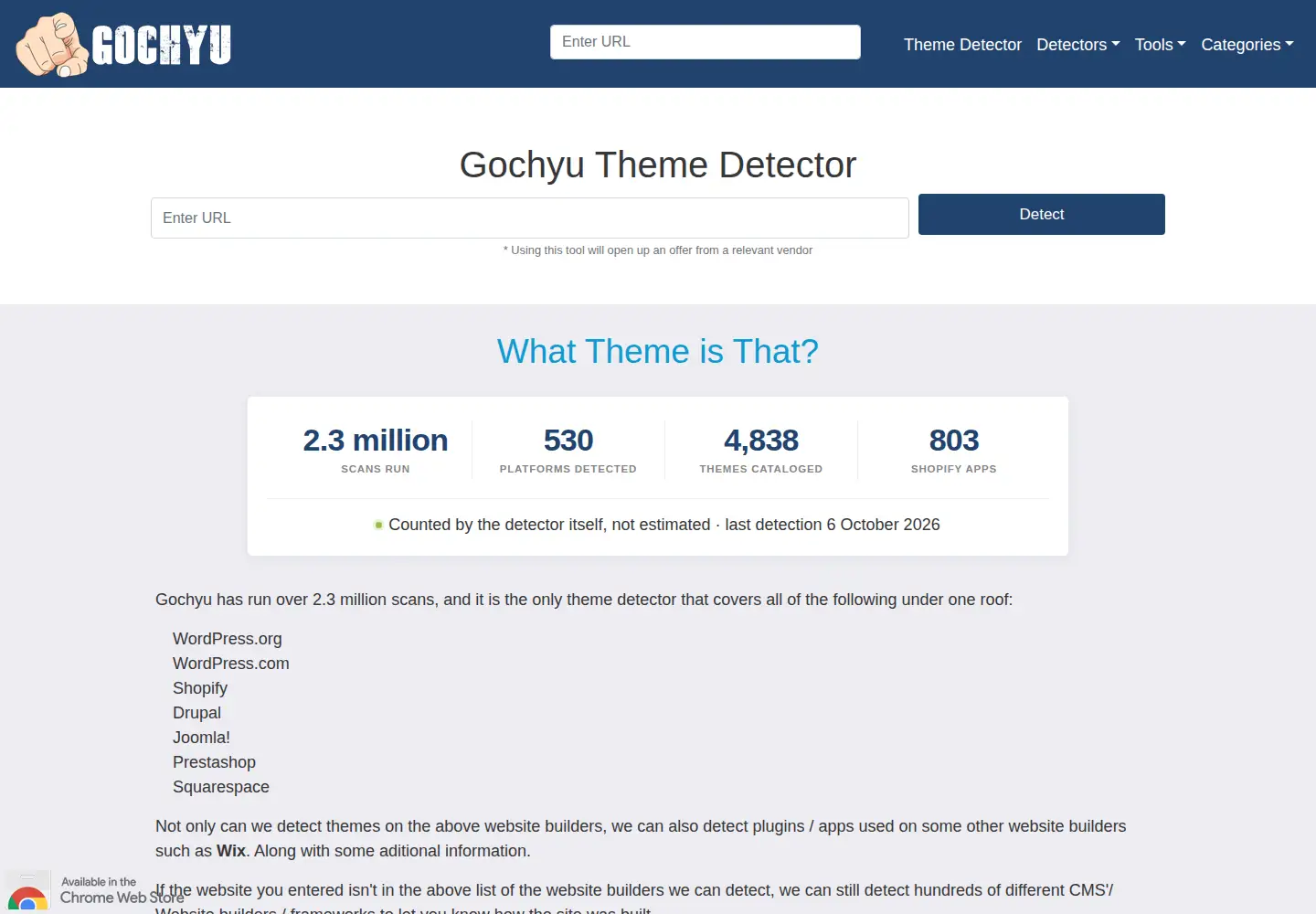Click the relevant vendor offer disclaimer
The image size is (1316, 914).
click(x=658, y=250)
